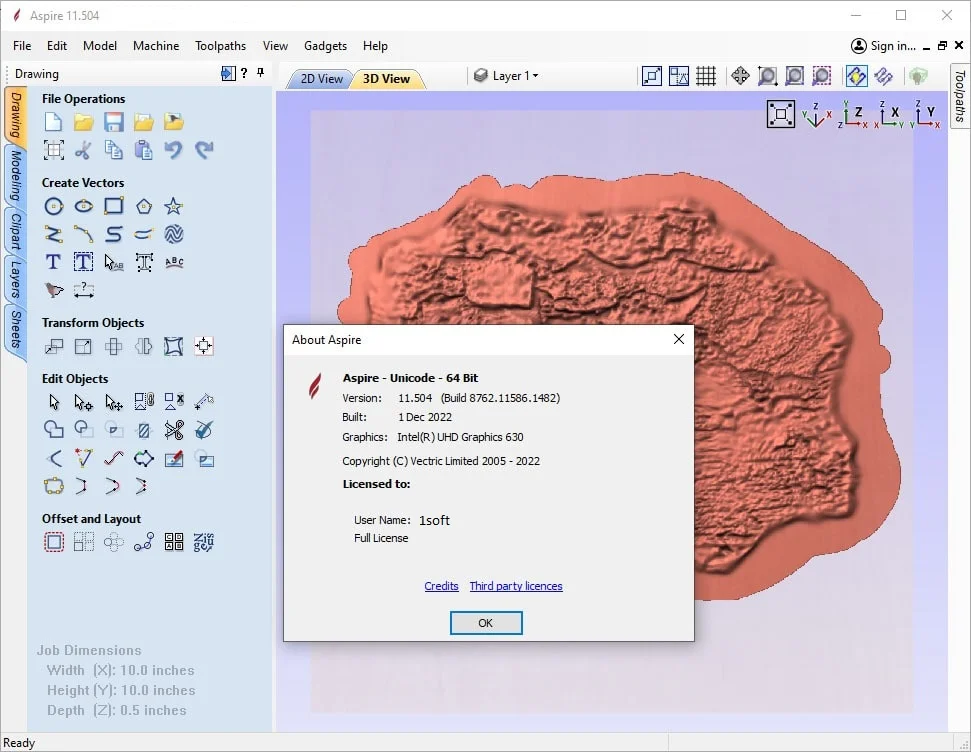Screen dimensions: 971x752
Task: Open the Node Editing tool
Action: [x=83, y=402]
